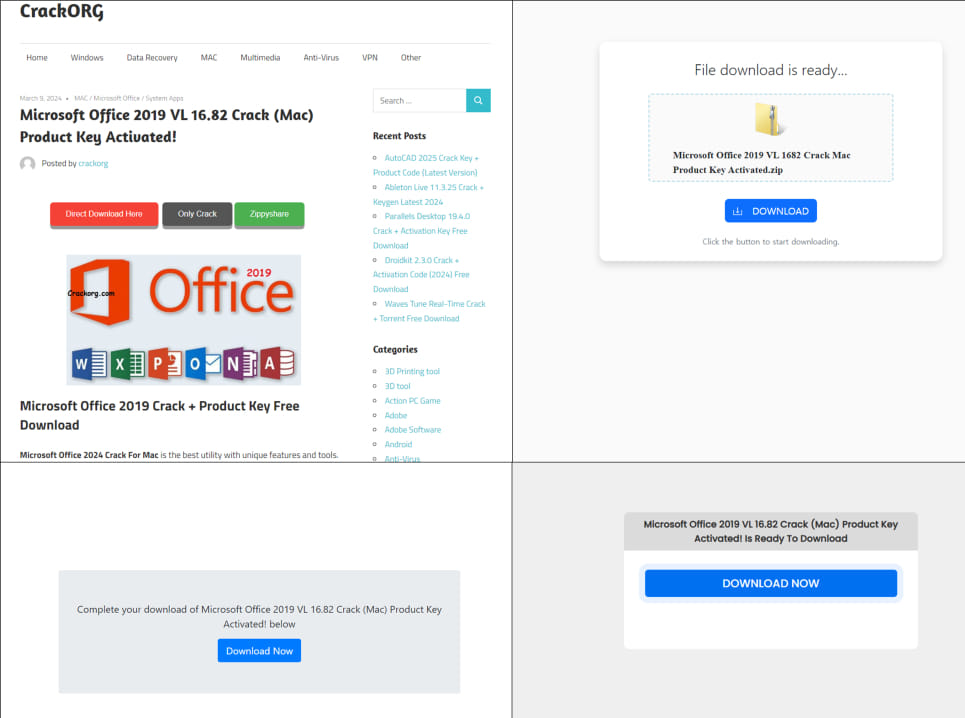
Task: Click the DOWNLOAD NOW wide blue button
Action: (x=771, y=583)
